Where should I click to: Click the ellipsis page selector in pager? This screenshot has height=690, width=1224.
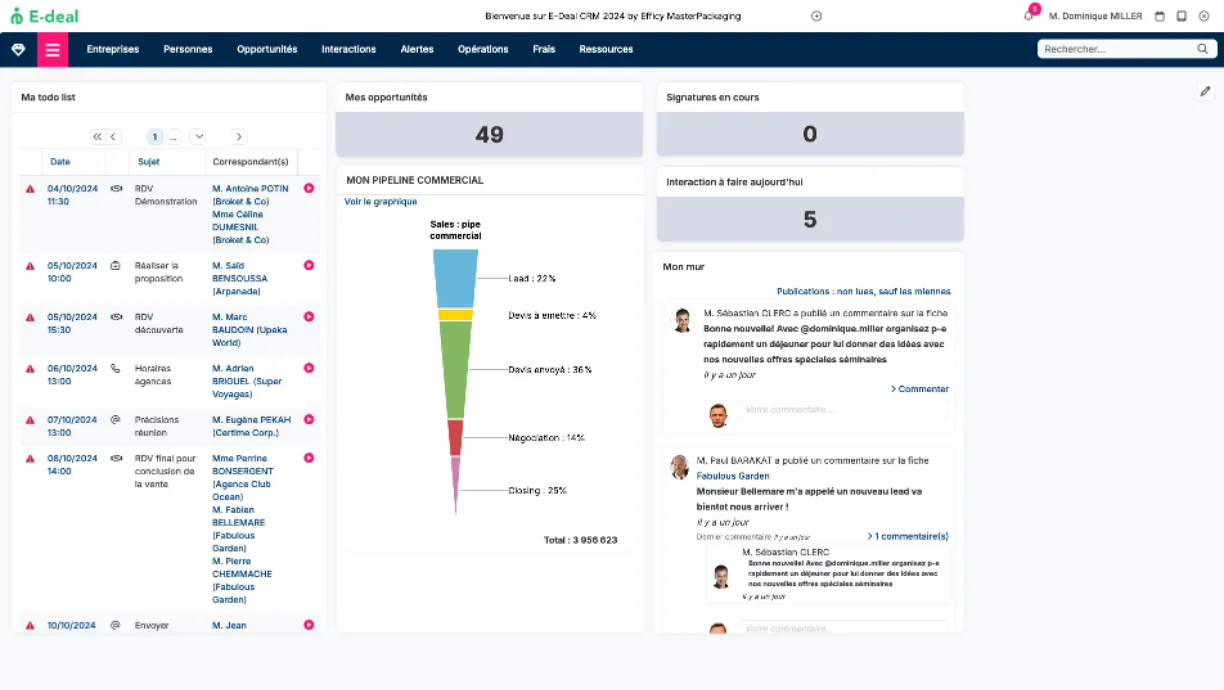[x=173, y=137]
